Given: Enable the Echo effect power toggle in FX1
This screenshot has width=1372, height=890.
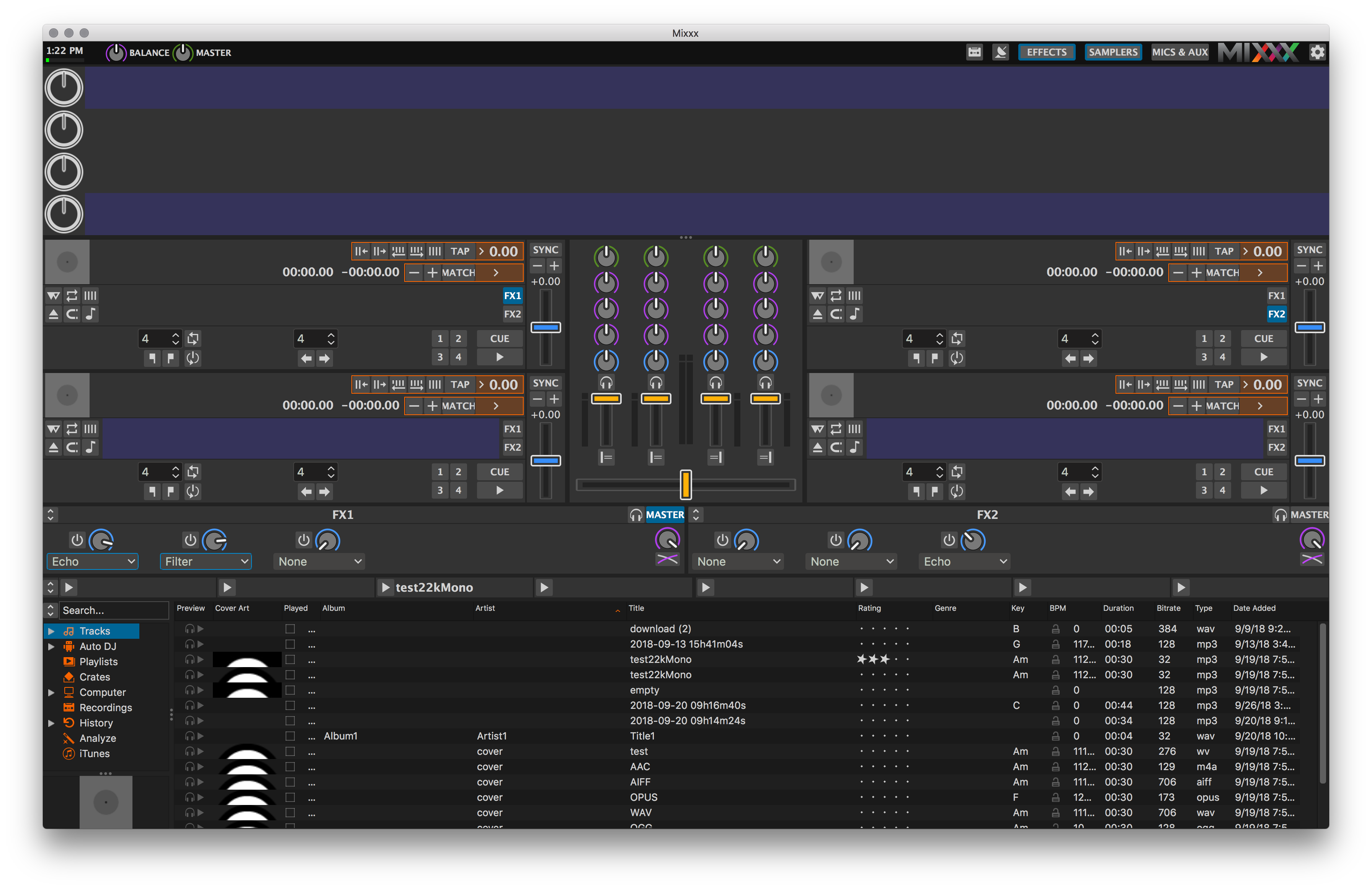Looking at the screenshot, I should 77,540.
